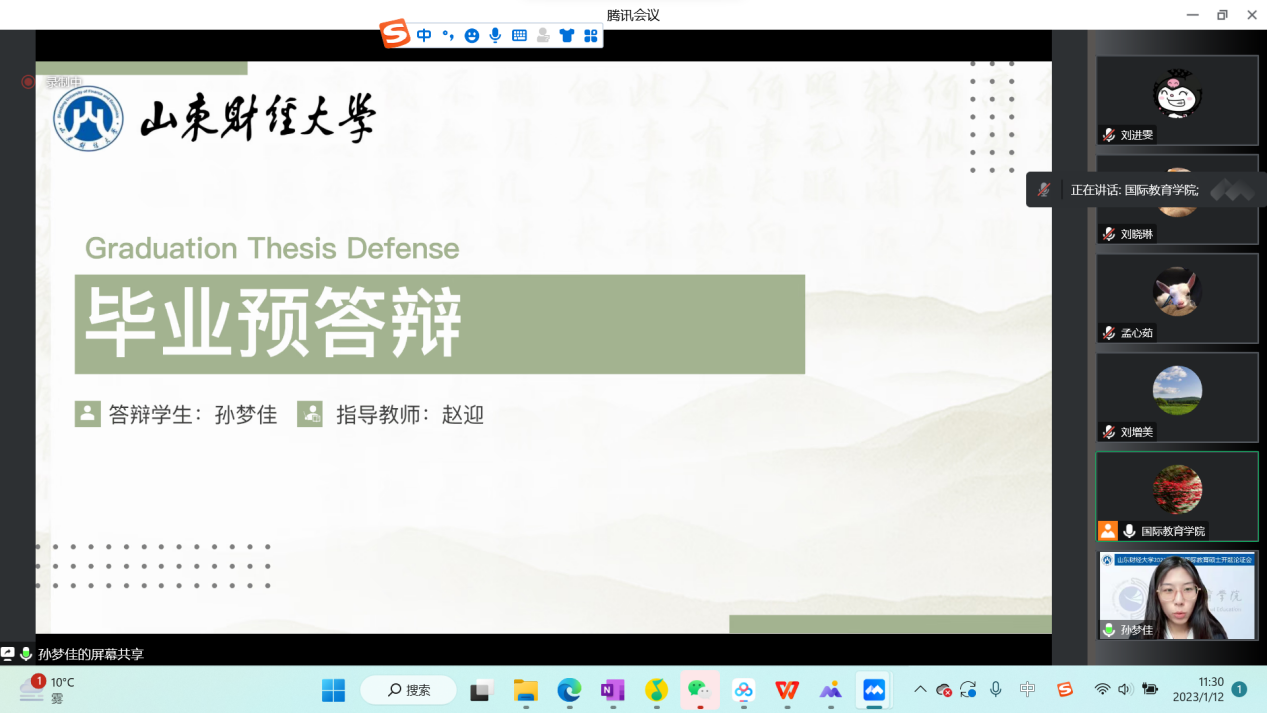This screenshot has height=713, width=1267.
Task: Click 国际教育学院 participant tile
Action: click(x=1176, y=496)
